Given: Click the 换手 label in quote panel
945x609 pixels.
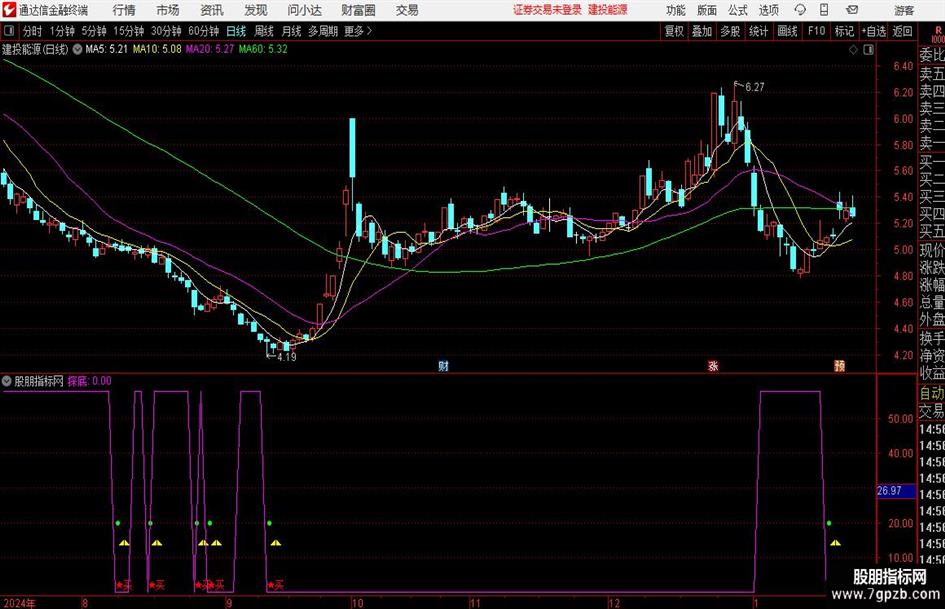Looking at the screenshot, I should (x=932, y=338).
